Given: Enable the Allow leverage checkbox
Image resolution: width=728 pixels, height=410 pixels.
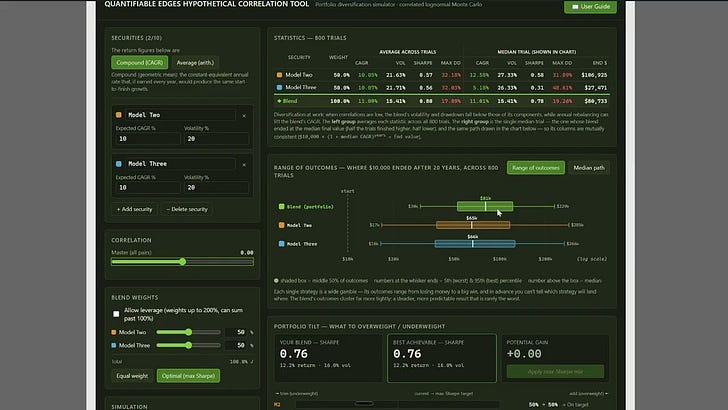Looking at the screenshot, I should 116,314.
